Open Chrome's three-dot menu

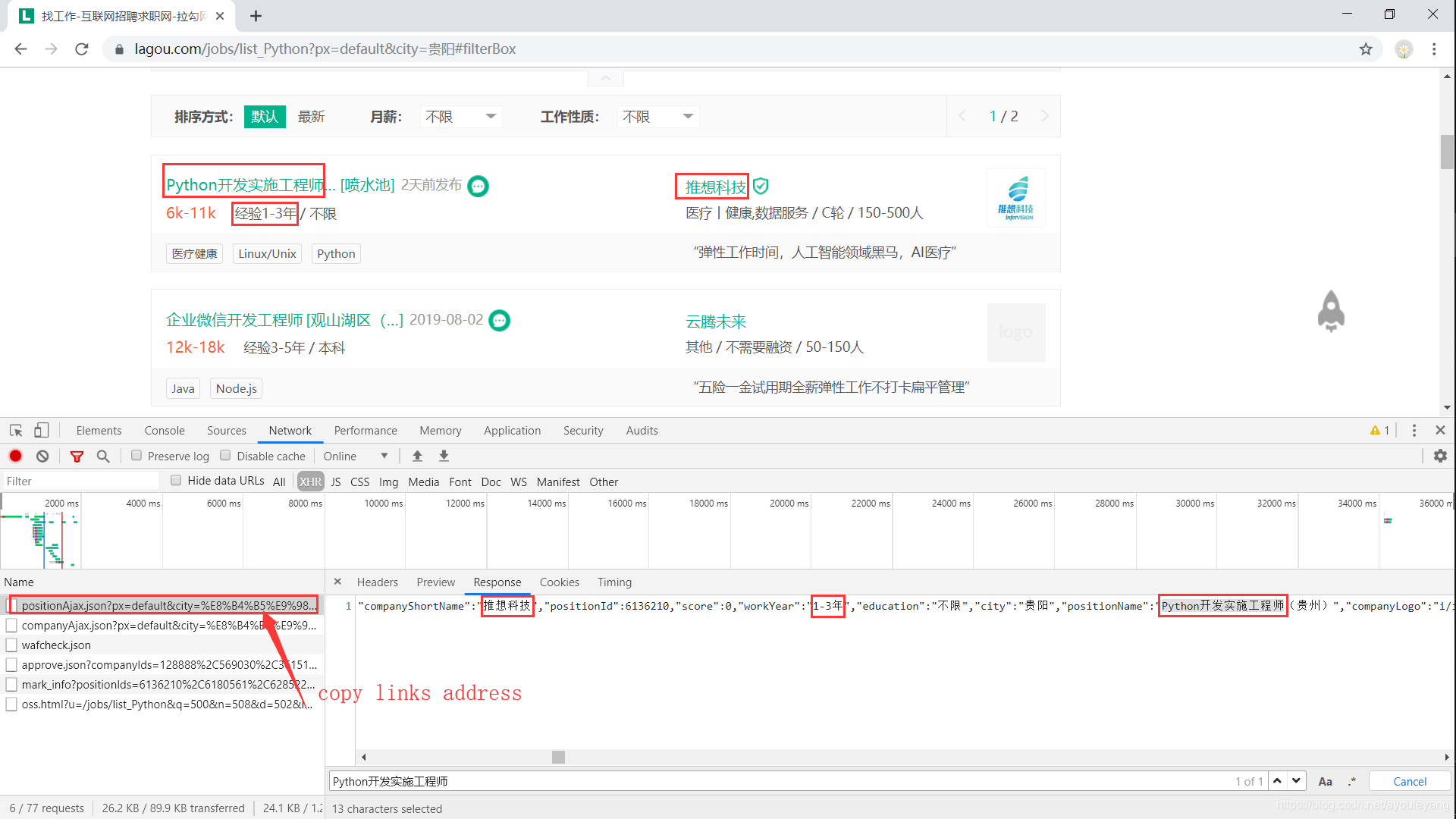1434,49
